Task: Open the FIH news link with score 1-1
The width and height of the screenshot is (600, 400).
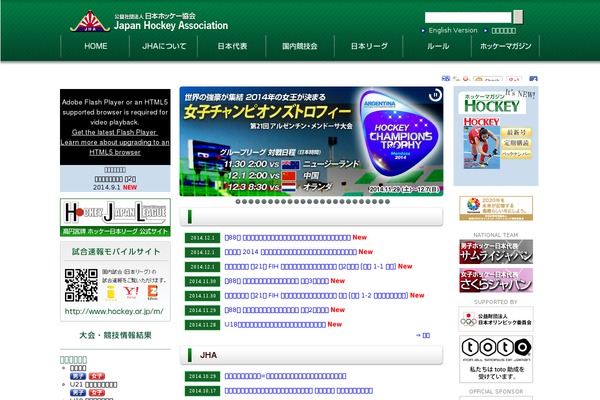Action: click(x=310, y=266)
